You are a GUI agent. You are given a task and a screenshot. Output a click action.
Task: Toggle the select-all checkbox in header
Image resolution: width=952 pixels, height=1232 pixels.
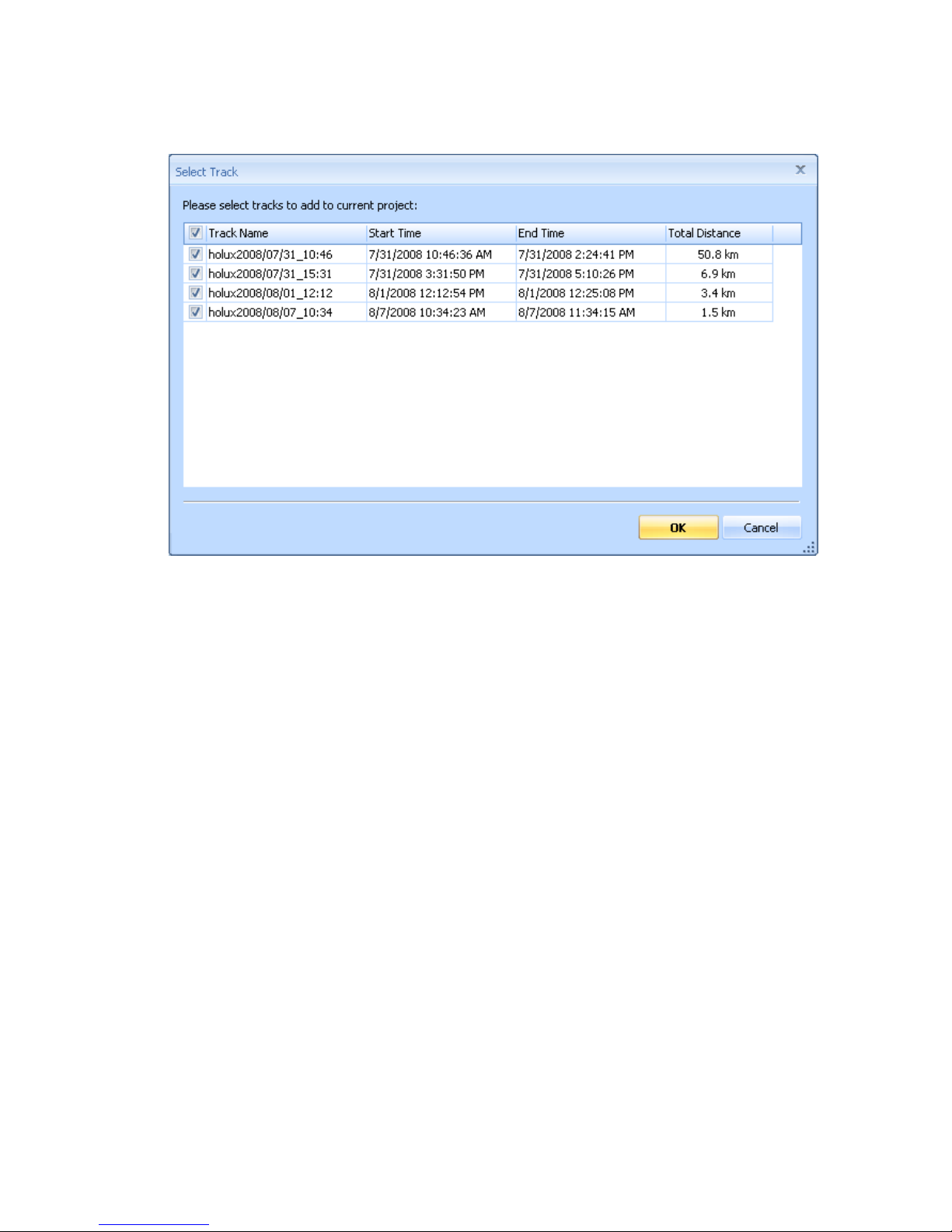tap(196, 233)
